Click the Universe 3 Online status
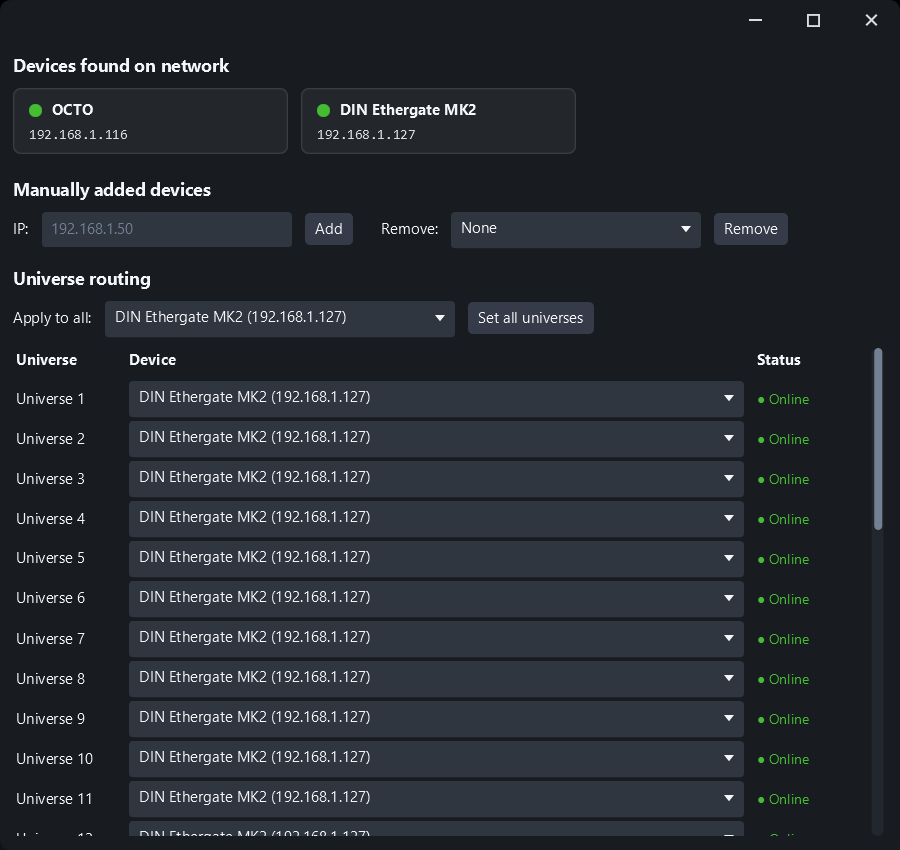Viewport: 900px width, 850px height. coord(783,479)
